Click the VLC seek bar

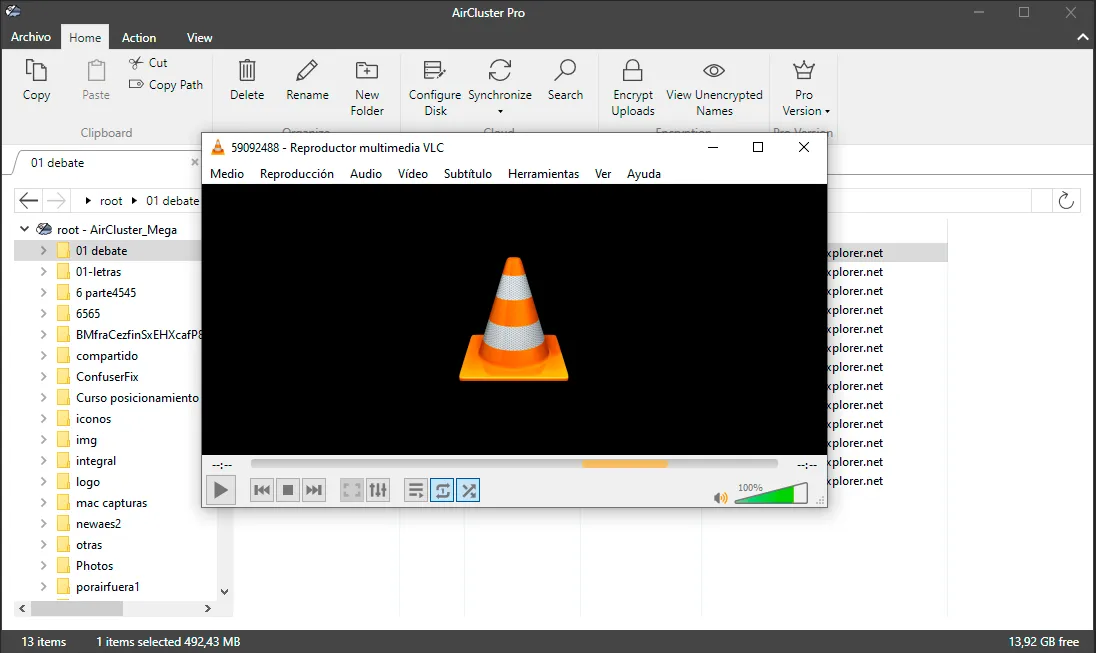coord(514,464)
